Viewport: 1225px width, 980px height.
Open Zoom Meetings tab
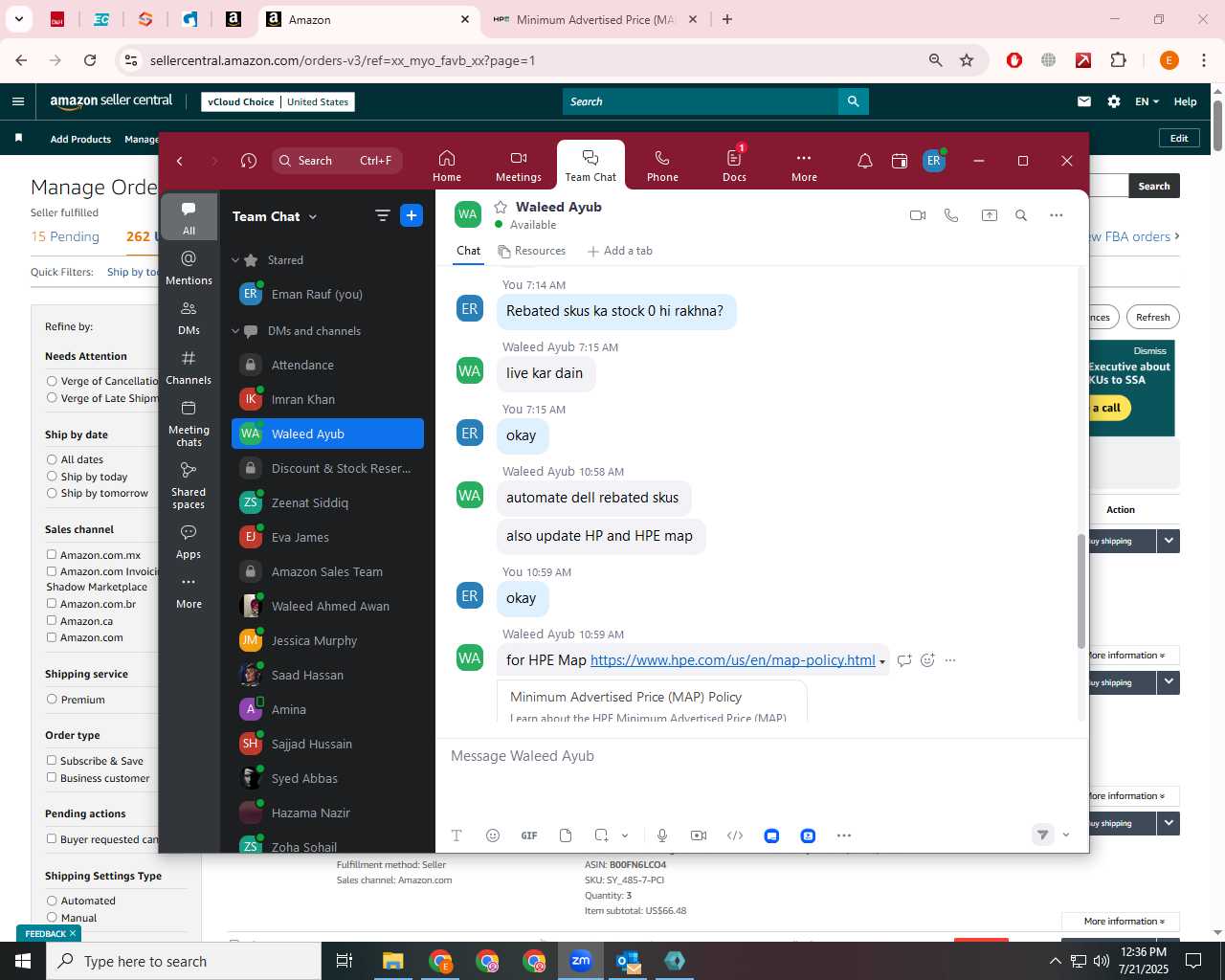point(519,166)
